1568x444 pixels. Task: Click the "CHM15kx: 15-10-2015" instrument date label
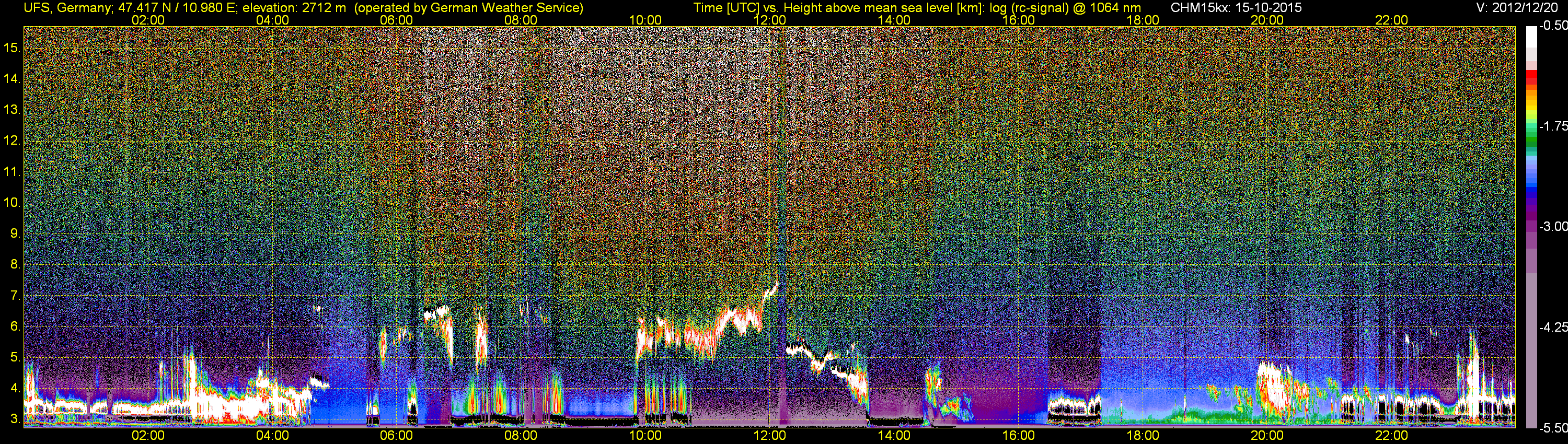point(1236,8)
